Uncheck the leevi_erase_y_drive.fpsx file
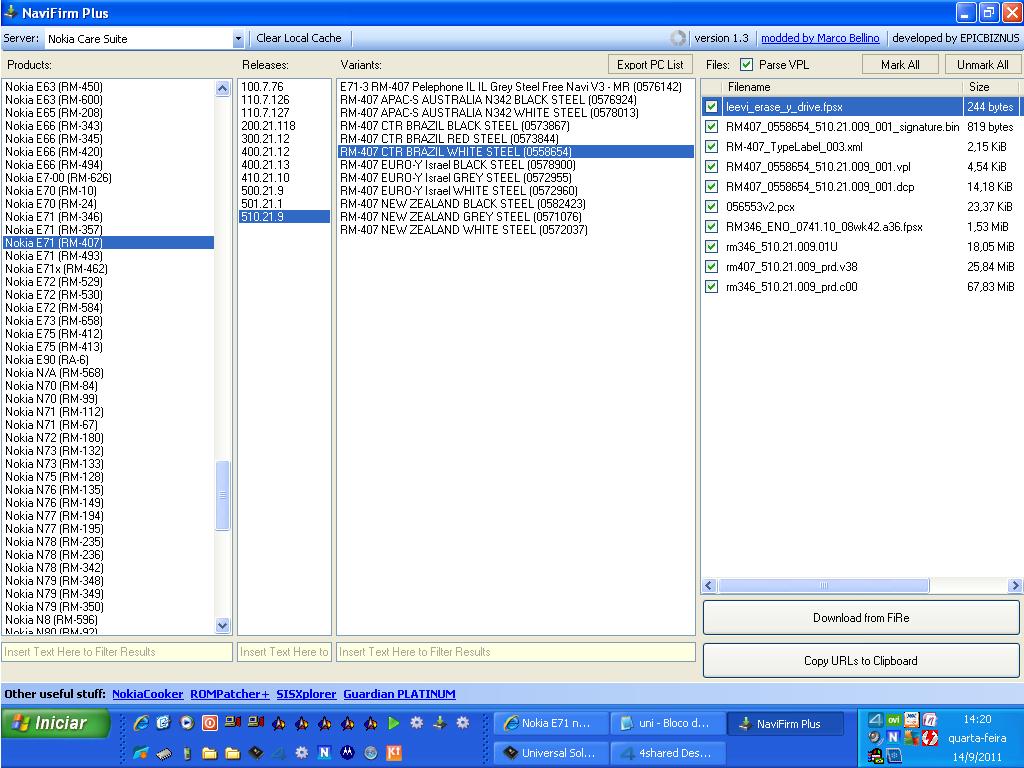The width and height of the screenshot is (1024, 768). [712, 106]
